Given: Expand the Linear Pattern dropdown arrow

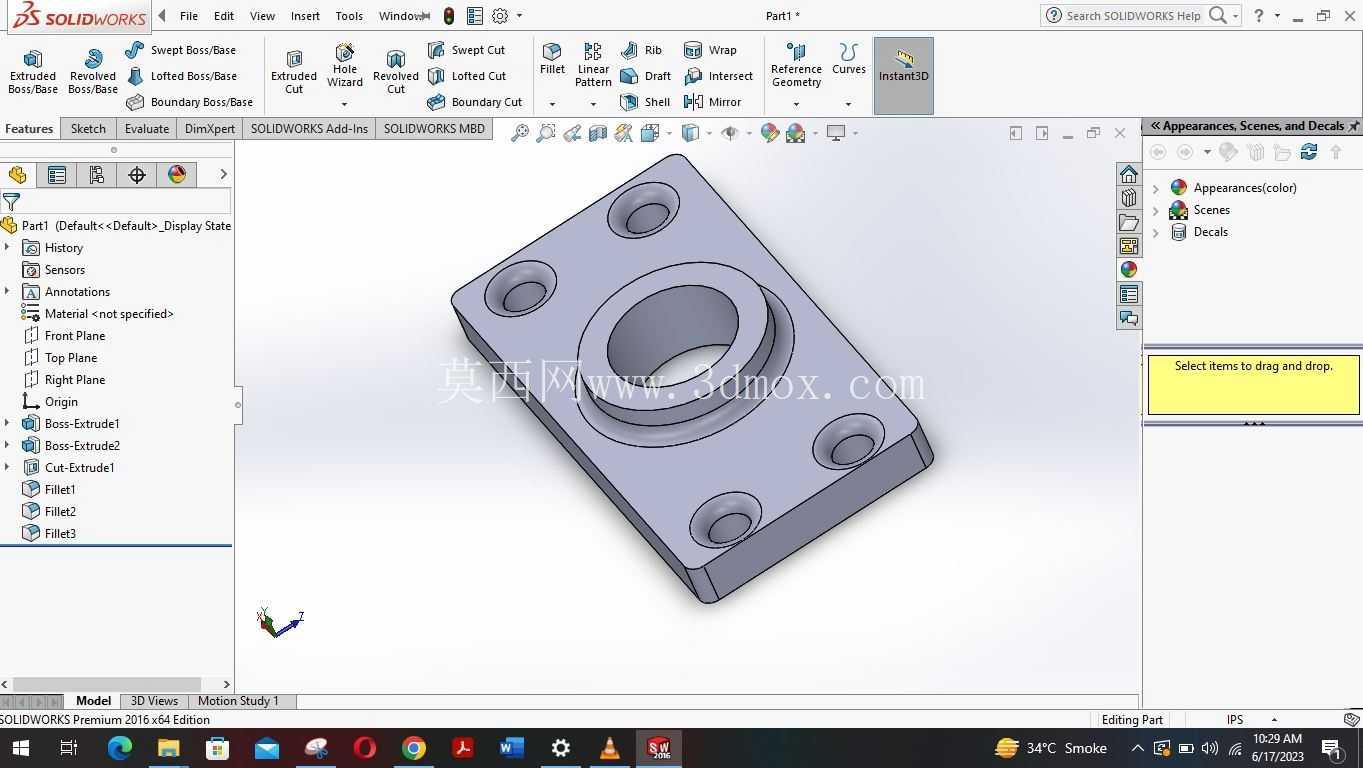Looking at the screenshot, I should (593, 104).
